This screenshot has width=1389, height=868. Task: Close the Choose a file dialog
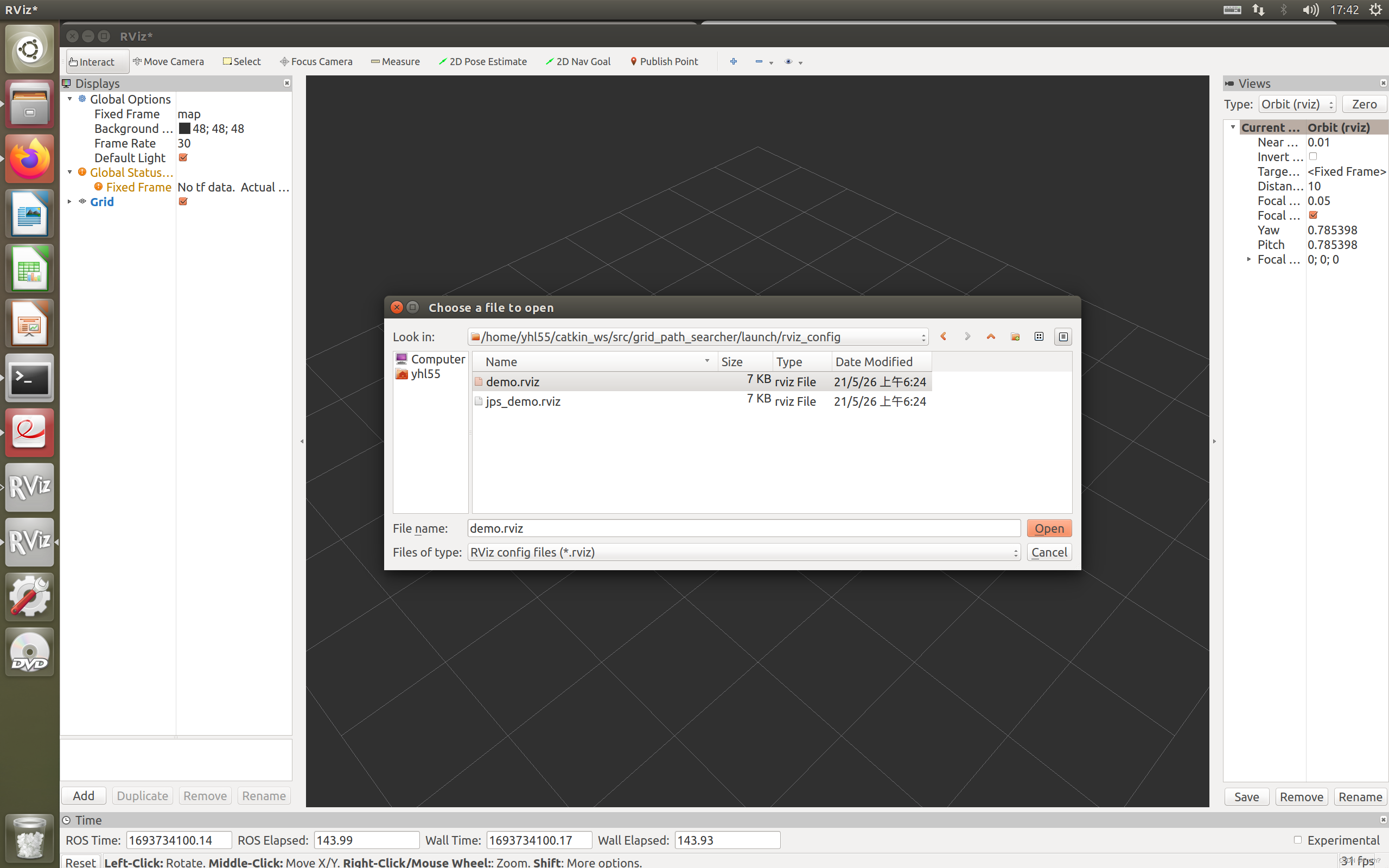click(x=397, y=307)
